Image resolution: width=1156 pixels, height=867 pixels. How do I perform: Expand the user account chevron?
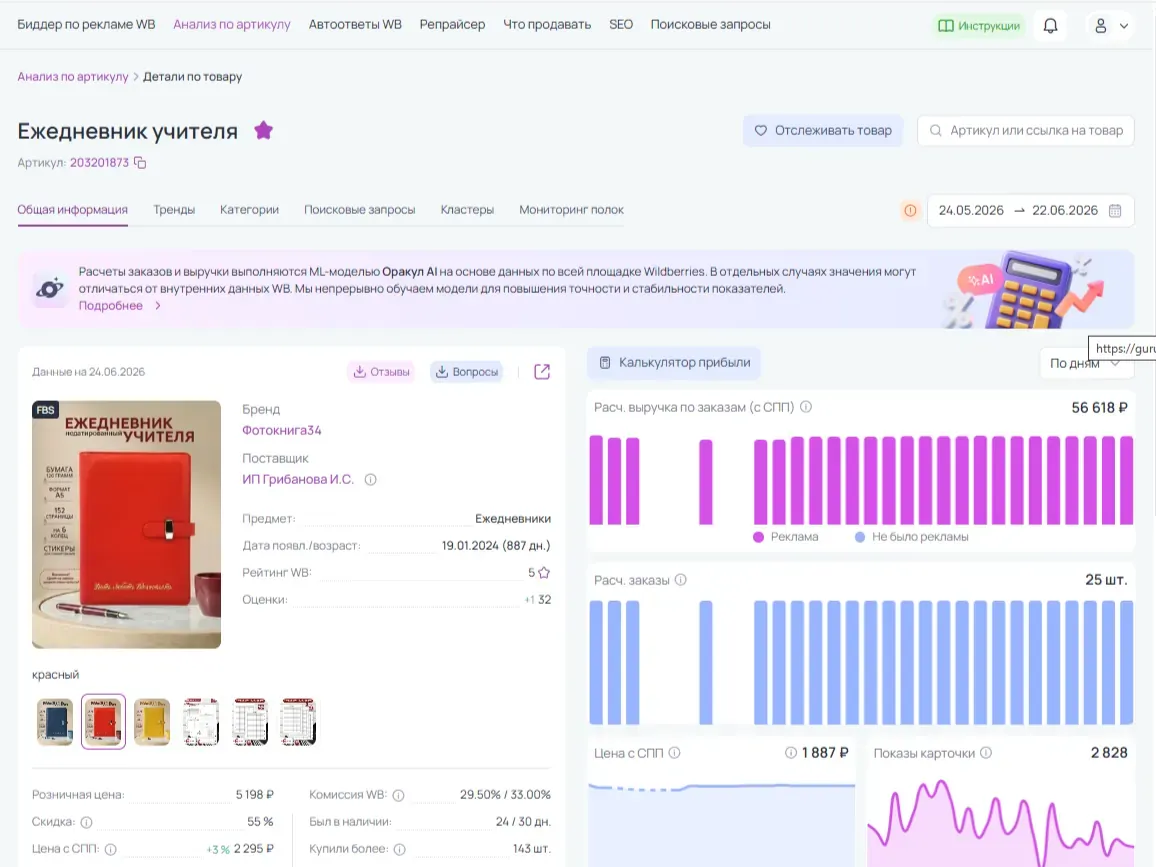point(1124,26)
